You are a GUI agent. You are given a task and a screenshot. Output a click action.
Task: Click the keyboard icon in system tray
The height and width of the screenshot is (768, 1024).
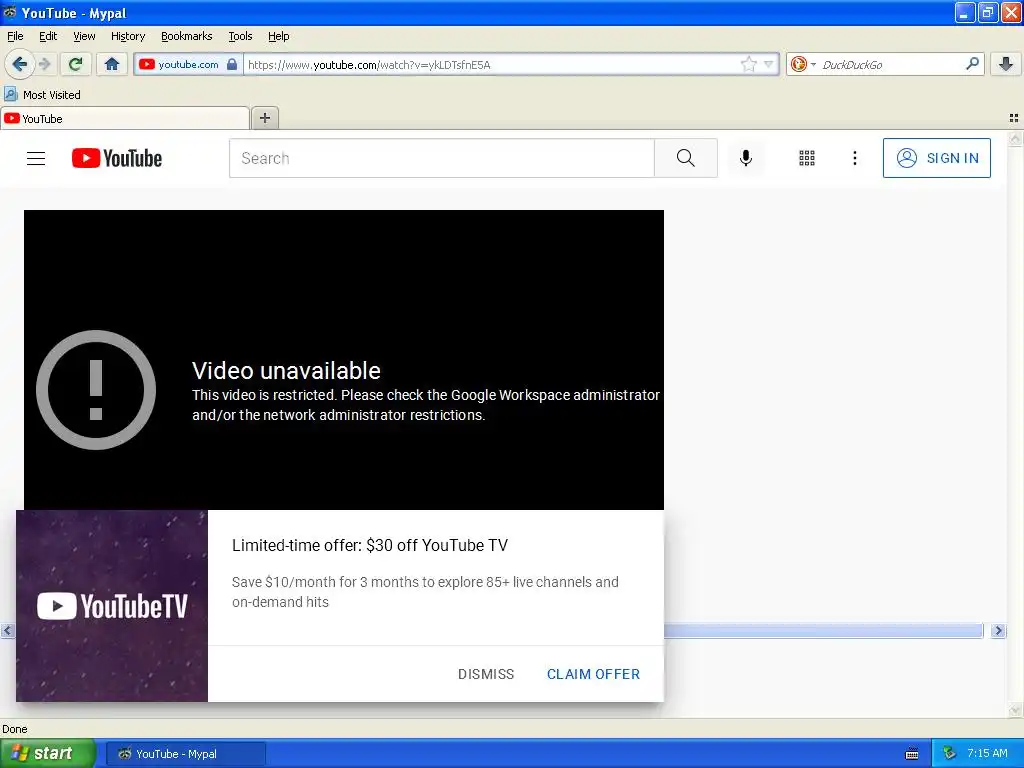[912, 754]
